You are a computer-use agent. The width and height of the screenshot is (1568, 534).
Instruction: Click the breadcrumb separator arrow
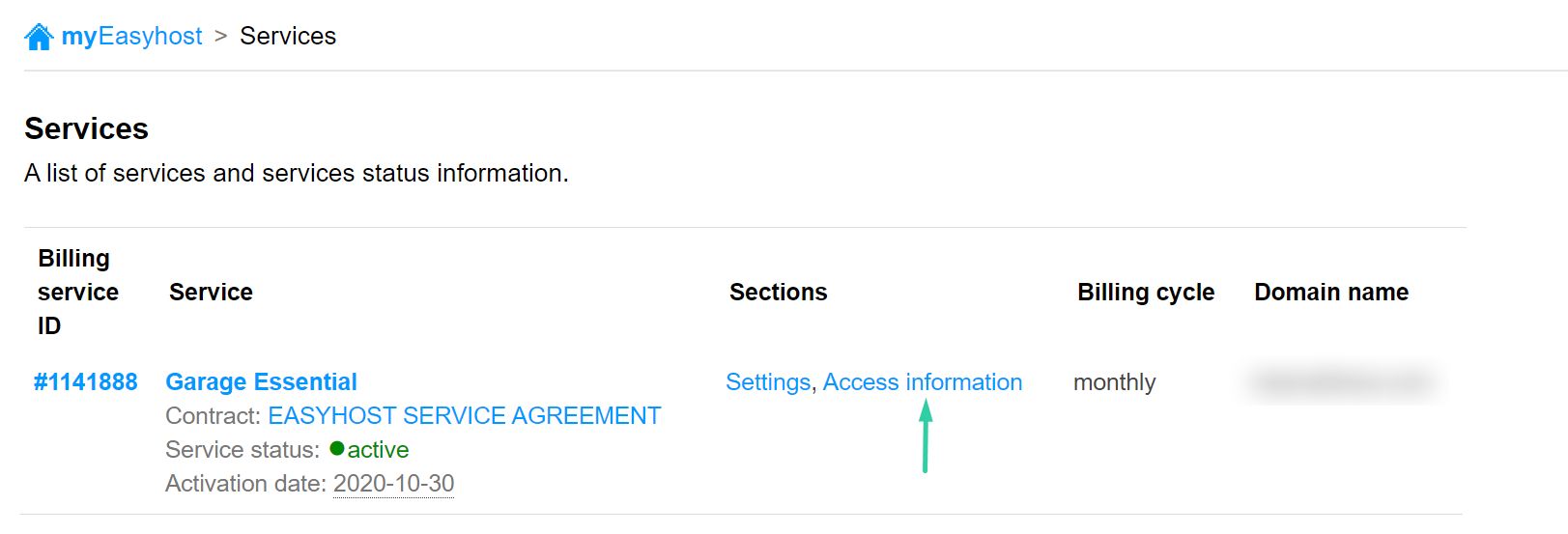pos(221,37)
